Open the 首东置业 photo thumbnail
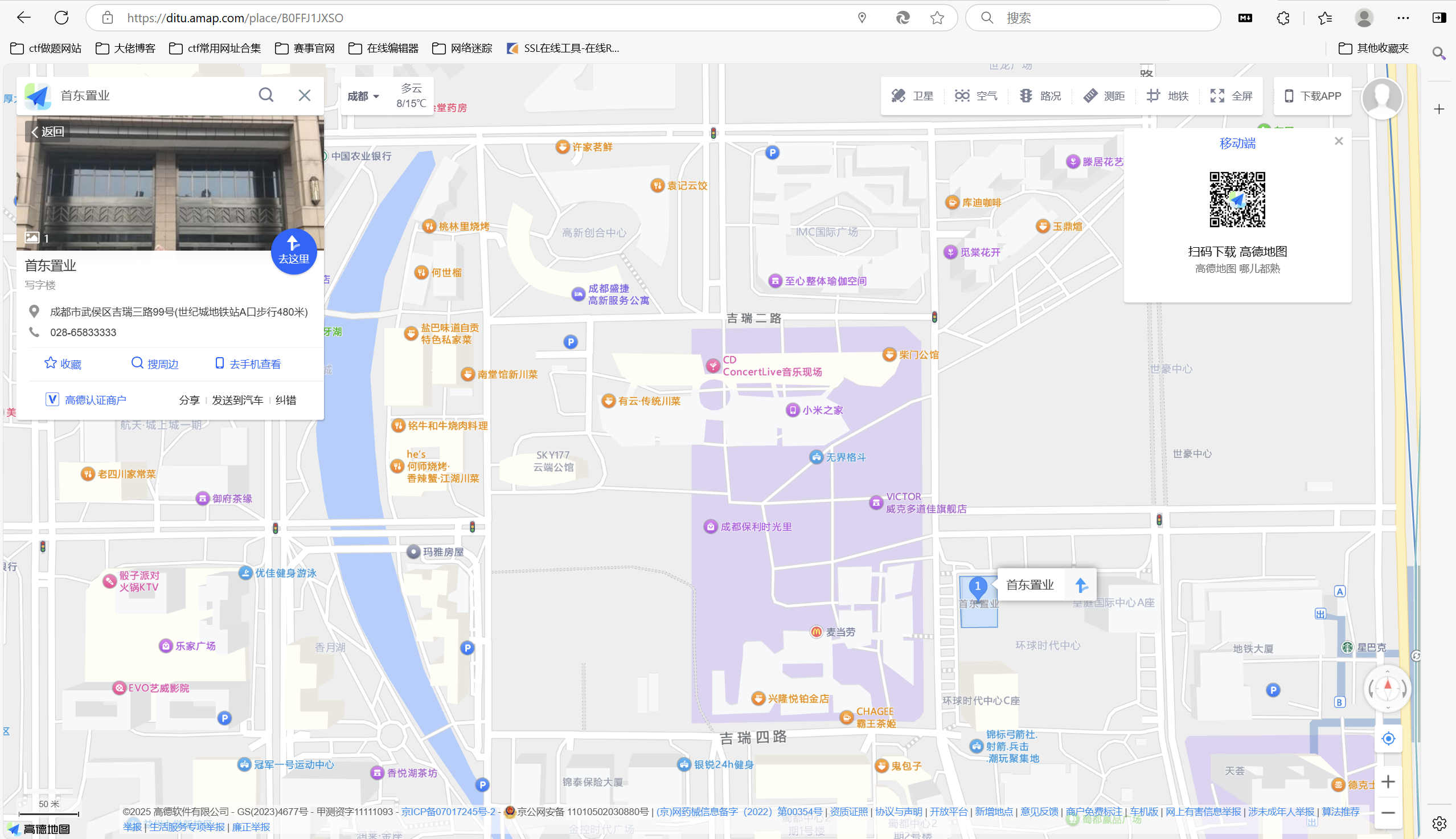 (170, 183)
